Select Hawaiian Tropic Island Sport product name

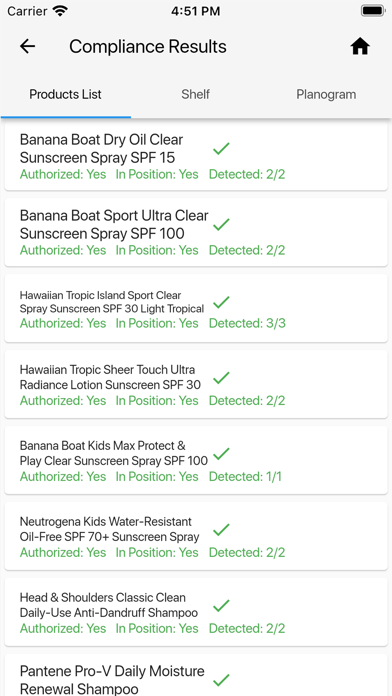pos(112,302)
